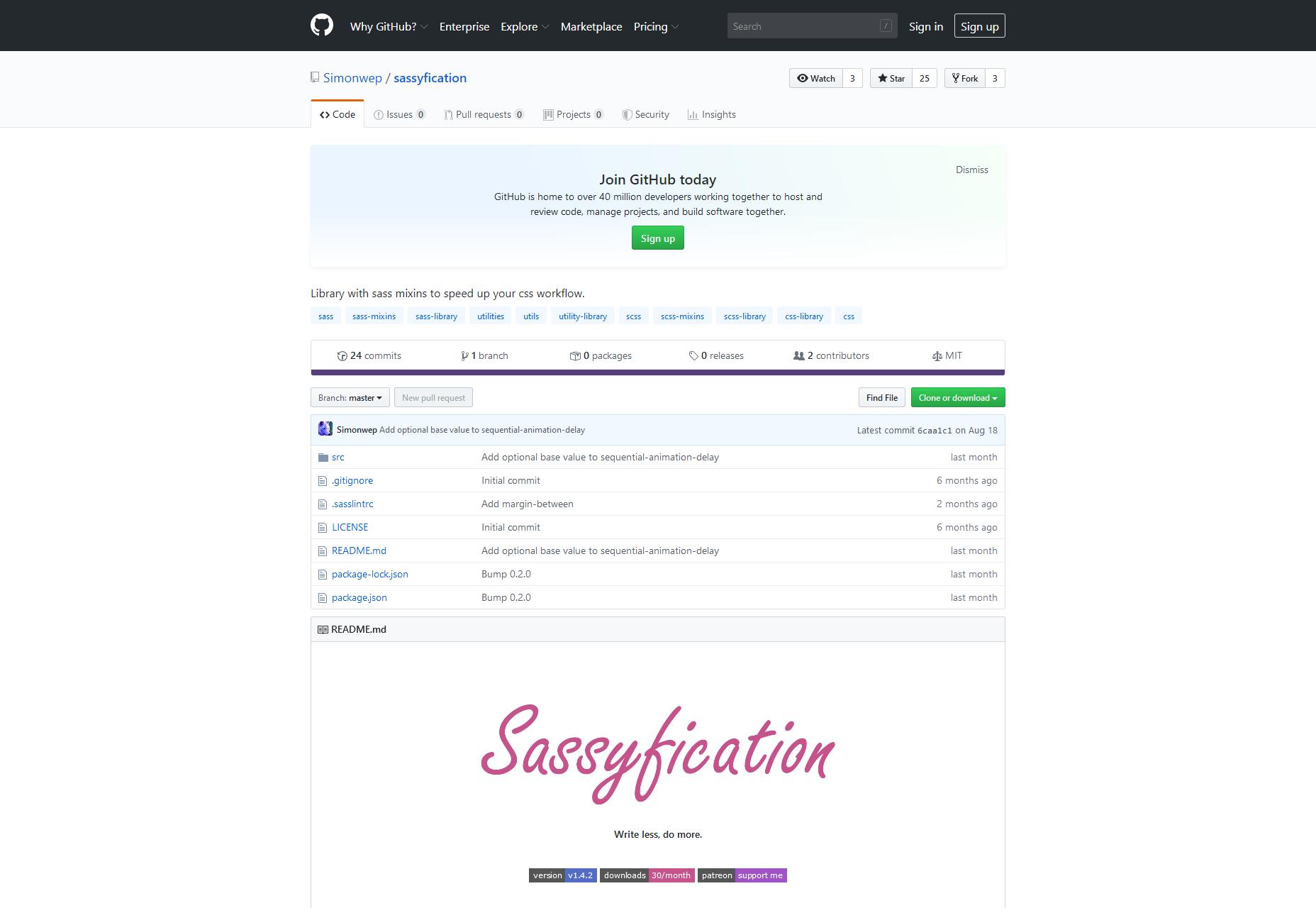Open the utils topic tag
1316x908 pixels.
coord(531,316)
